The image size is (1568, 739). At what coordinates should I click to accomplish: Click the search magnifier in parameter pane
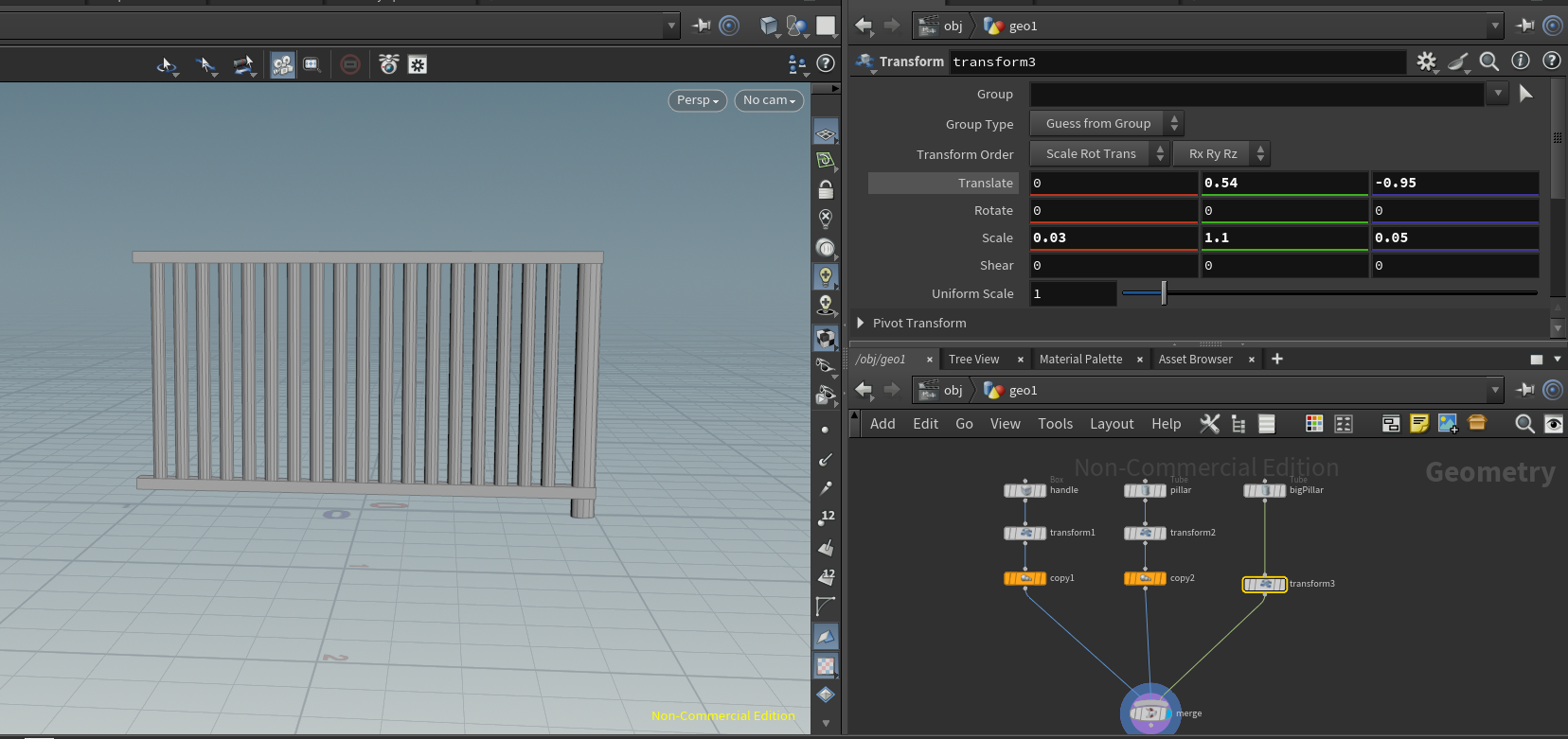(x=1488, y=62)
